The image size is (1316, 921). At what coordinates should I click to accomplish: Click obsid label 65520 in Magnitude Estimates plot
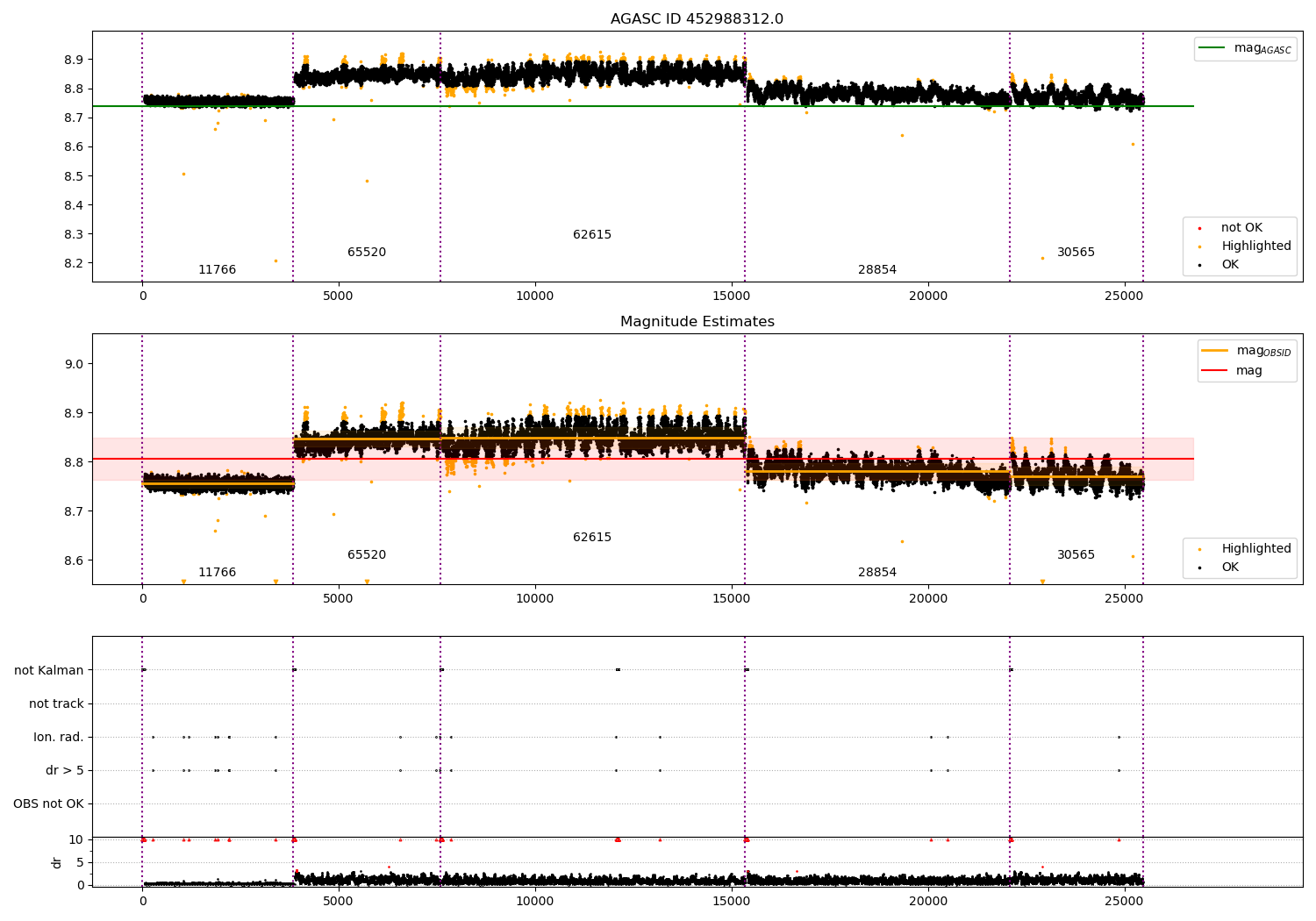point(367,555)
